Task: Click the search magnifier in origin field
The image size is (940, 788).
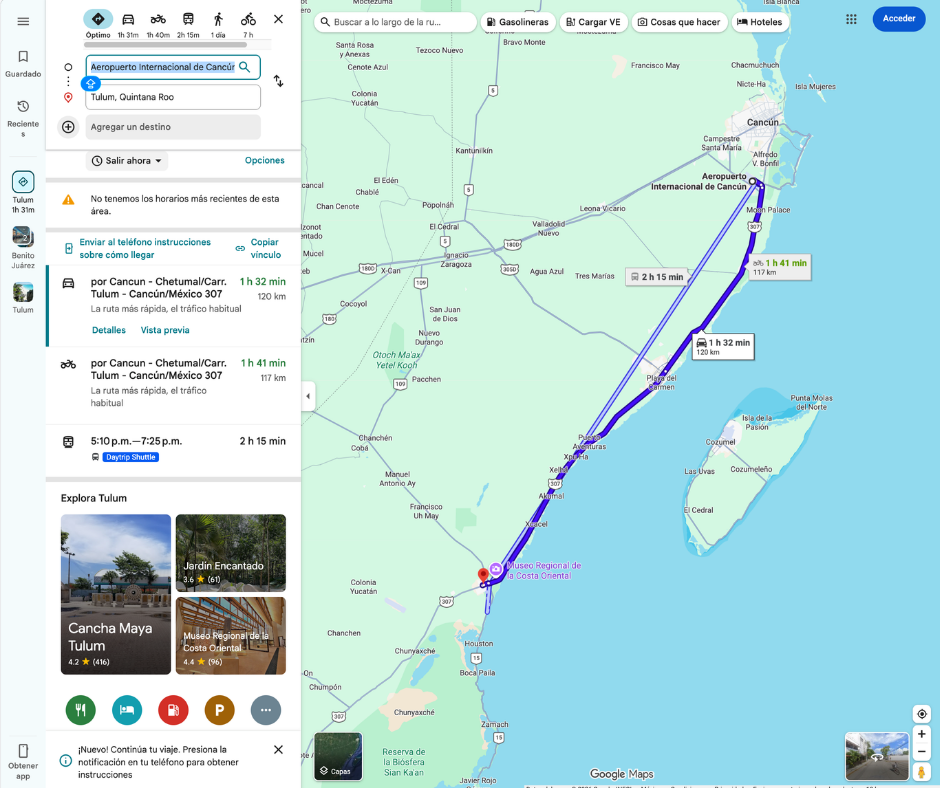Action: coord(245,67)
